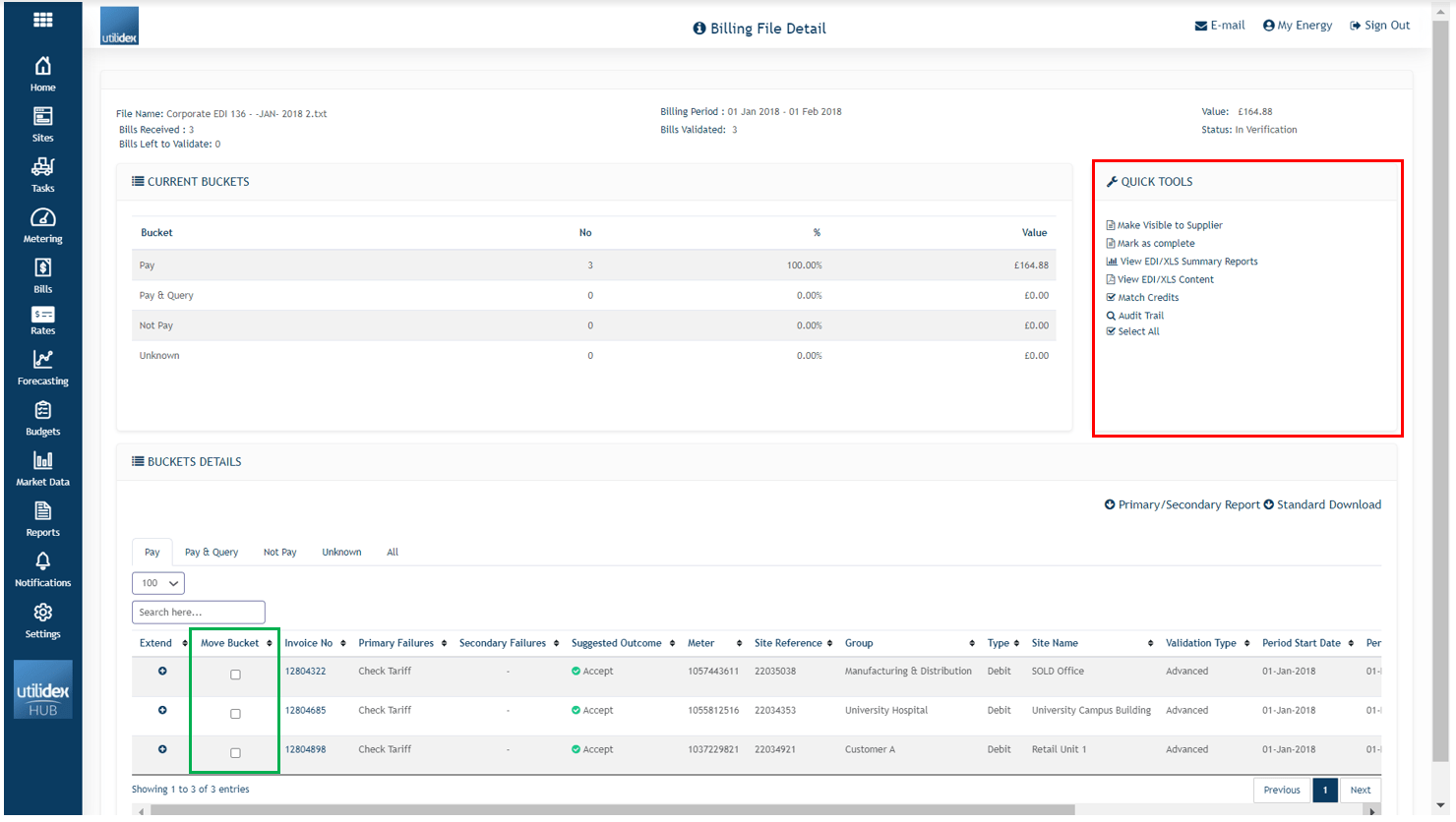Switch to the Unknown bucket tab
1456x822 pixels.
pos(341,553)
